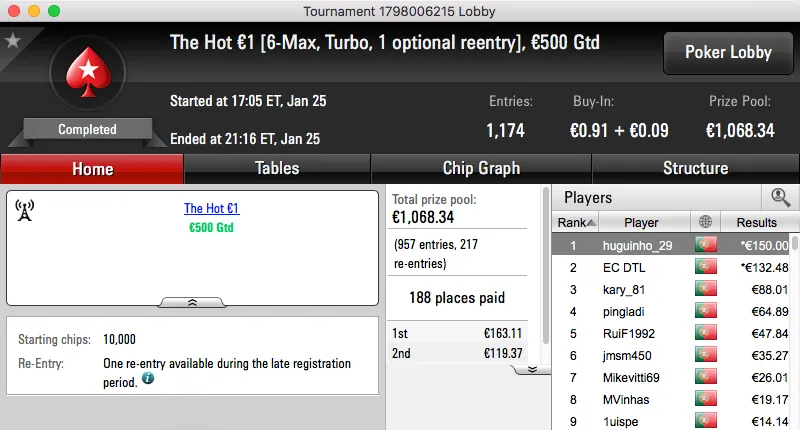This screenshot has width=800, height=430.
Task: Open The Hot €1 tournament link
Action: pyautogui.click(x=212, y=209)
